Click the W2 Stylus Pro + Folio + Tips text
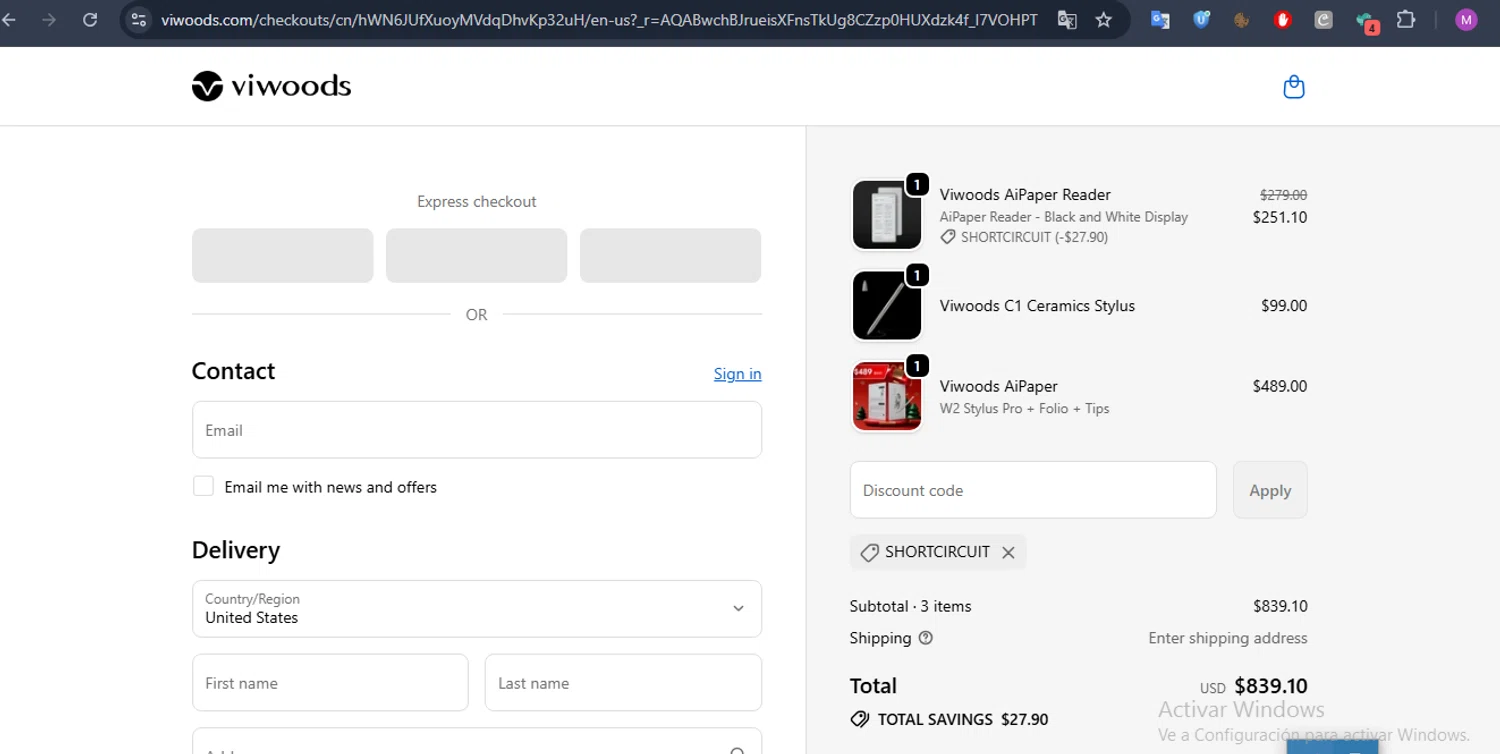This screenshot has height=754, width=1500. click(1024, 408)
